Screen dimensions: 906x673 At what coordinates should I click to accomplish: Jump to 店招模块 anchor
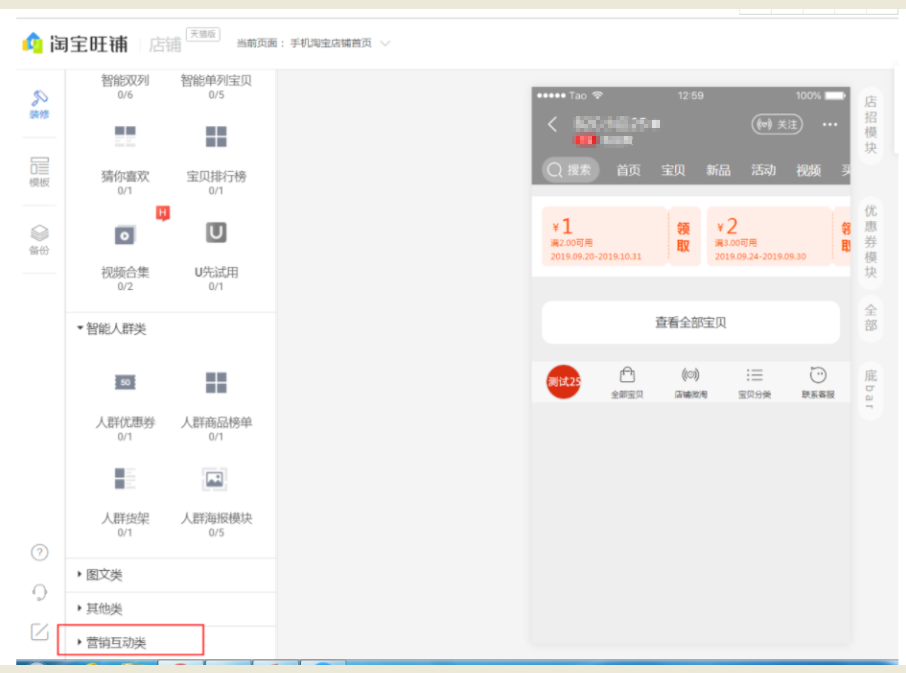[871, 124]
